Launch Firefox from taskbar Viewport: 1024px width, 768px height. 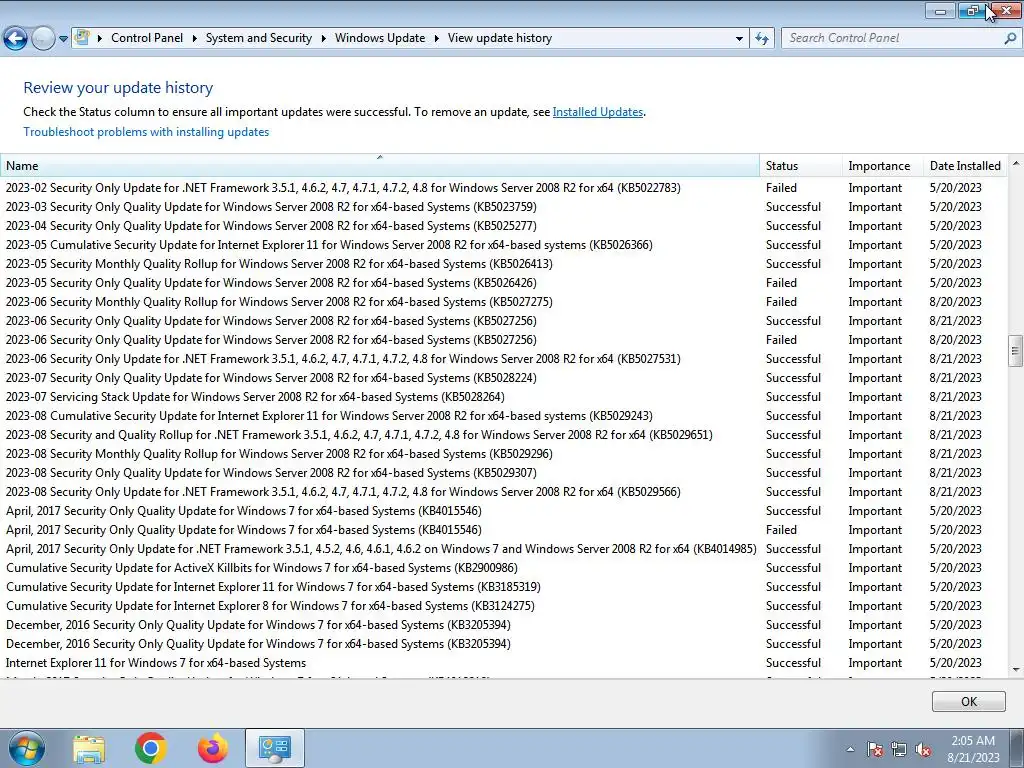point(213,748)
